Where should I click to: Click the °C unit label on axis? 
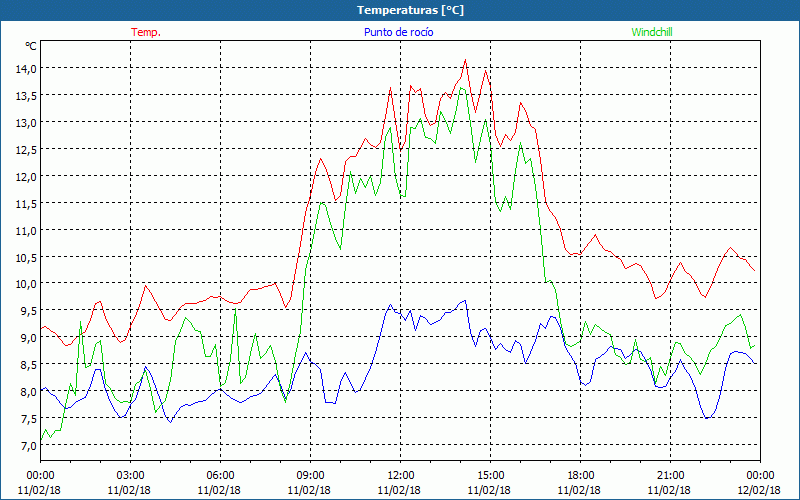point(31,46)
